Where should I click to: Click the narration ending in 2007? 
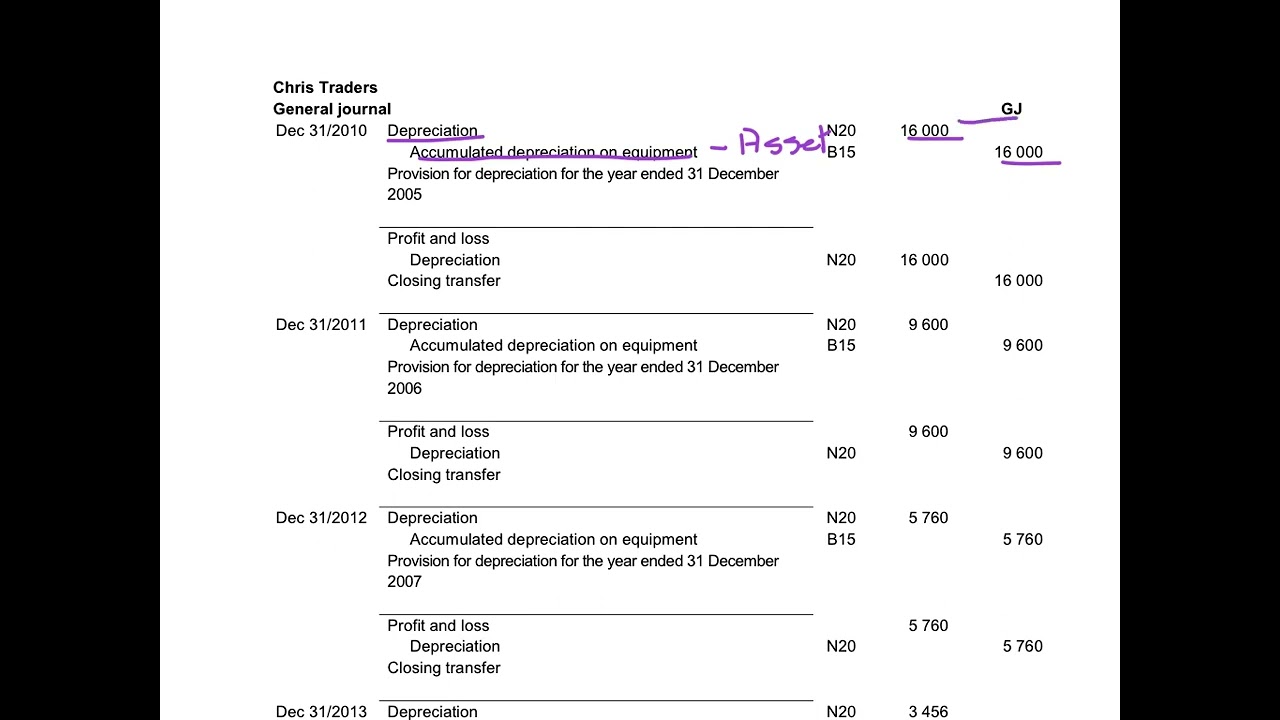583,571
